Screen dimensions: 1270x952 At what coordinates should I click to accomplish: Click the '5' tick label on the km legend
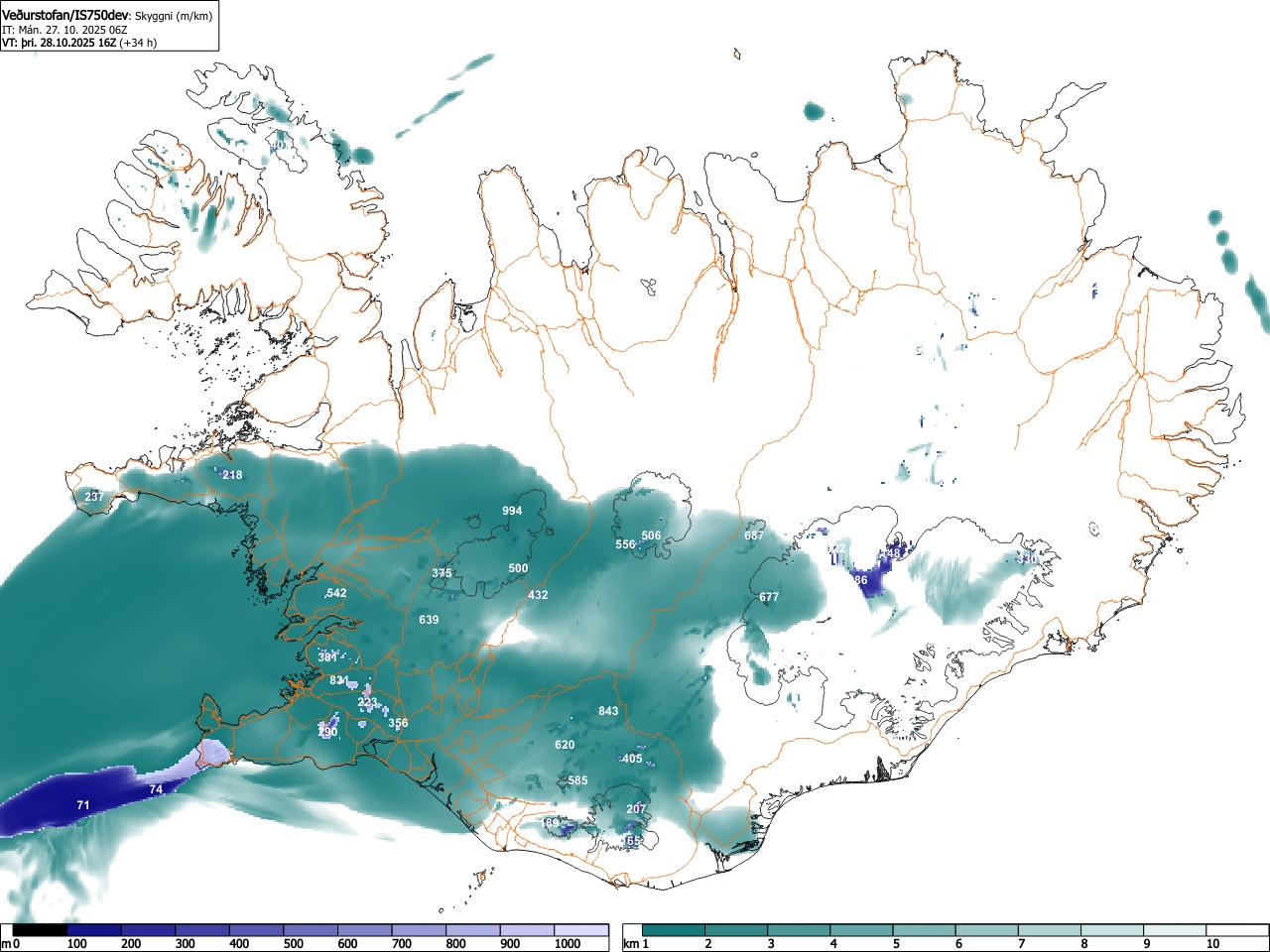click(896, 944)
